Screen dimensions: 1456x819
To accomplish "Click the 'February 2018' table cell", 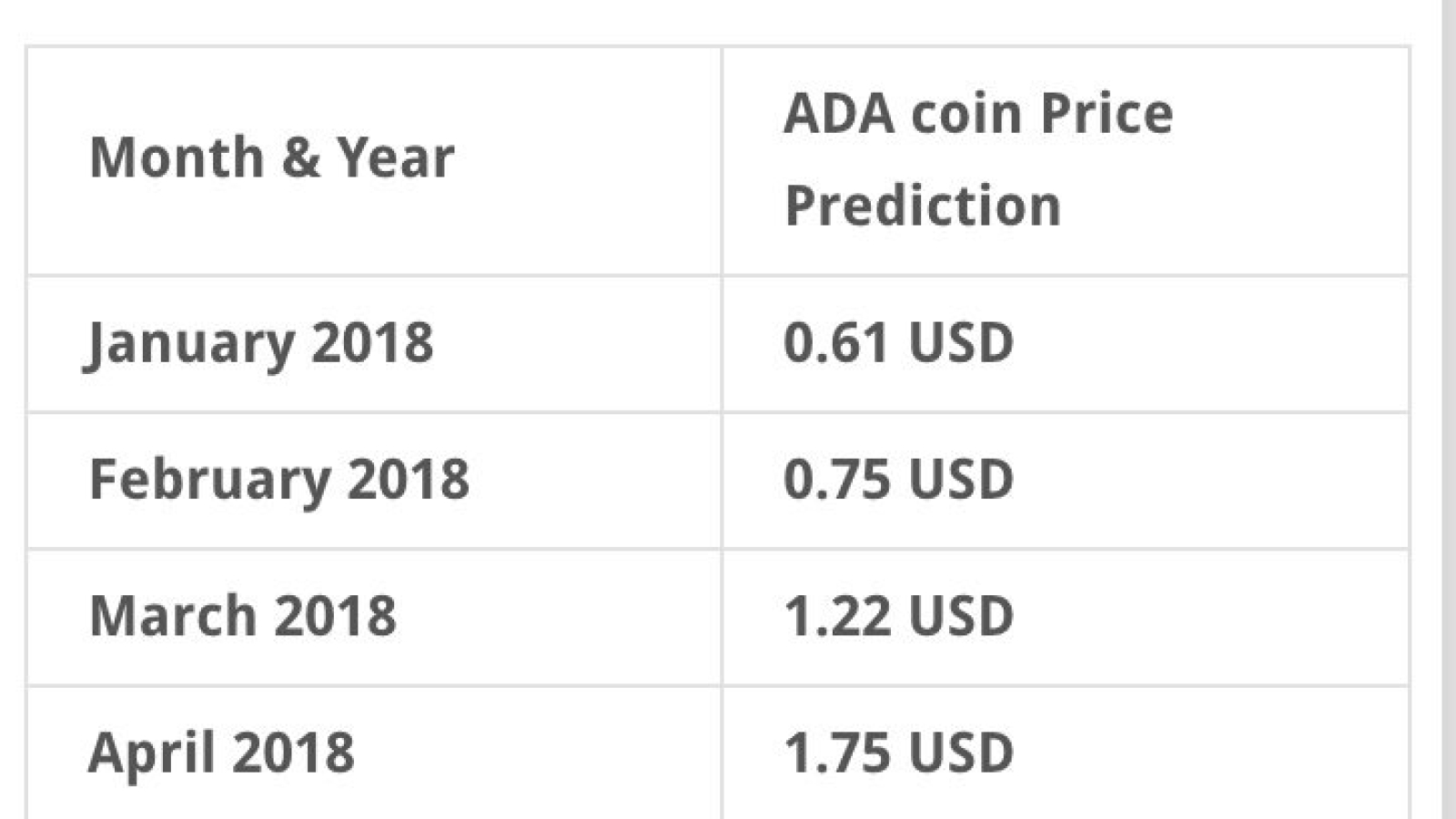I will pyautogui.click(x=374, y=480).
